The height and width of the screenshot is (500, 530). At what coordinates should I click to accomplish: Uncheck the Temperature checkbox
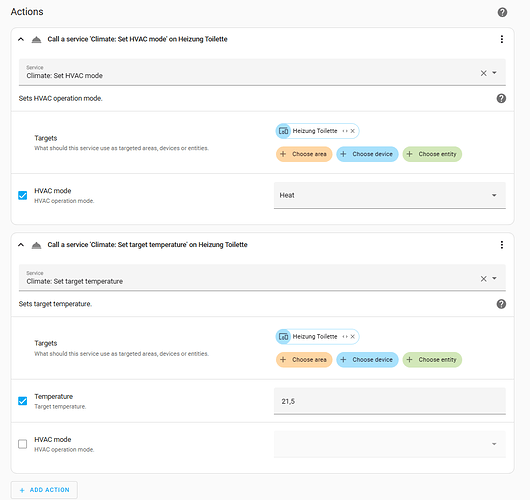tap(23, 401)
